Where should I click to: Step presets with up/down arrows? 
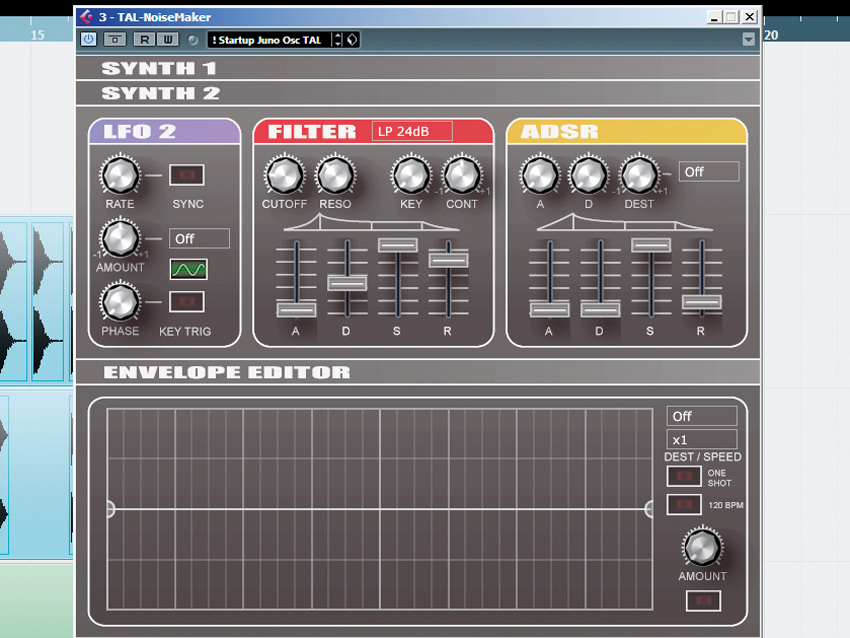point(338,40)
